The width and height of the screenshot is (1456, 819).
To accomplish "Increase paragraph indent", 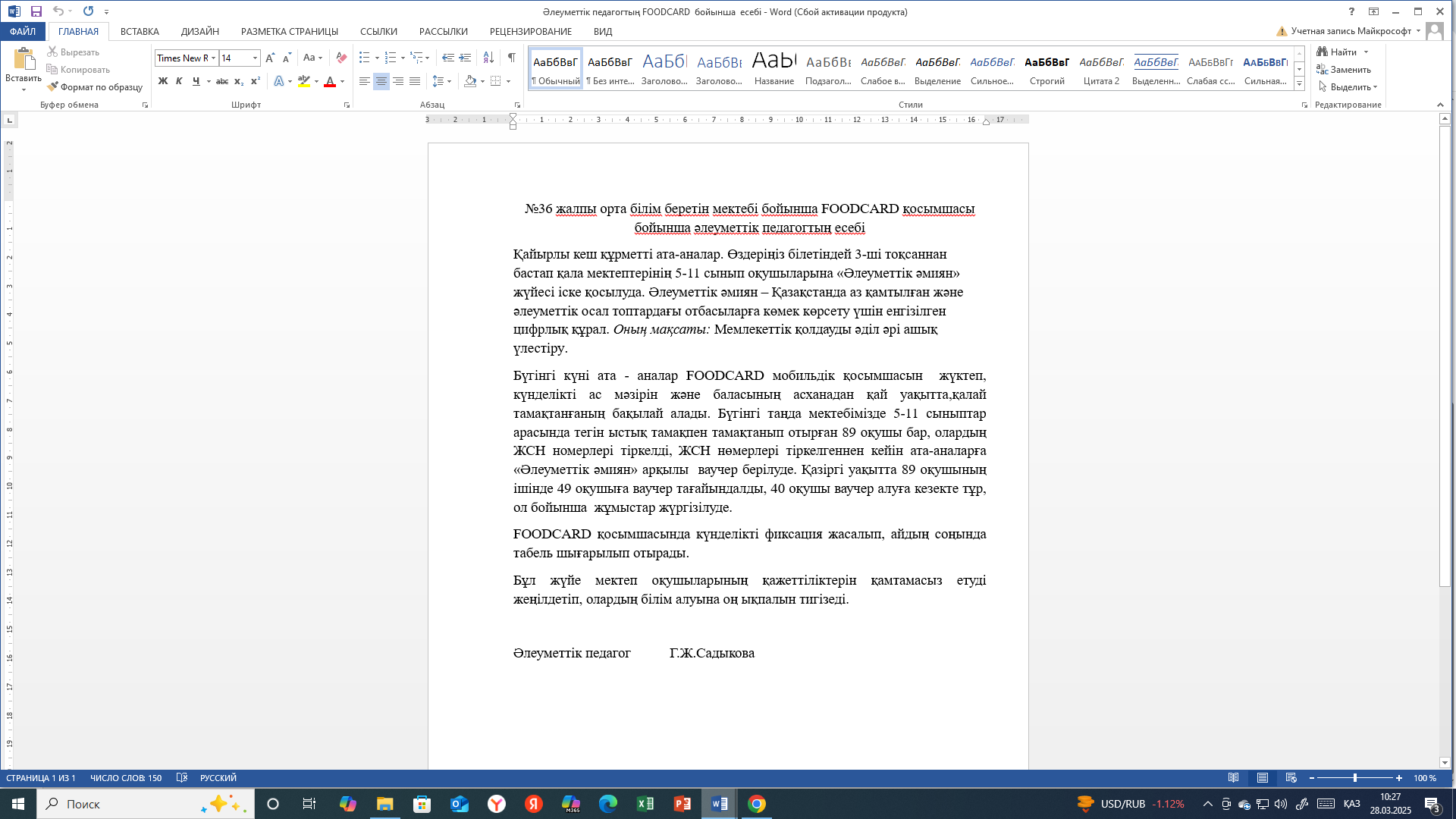I will 465,58.
